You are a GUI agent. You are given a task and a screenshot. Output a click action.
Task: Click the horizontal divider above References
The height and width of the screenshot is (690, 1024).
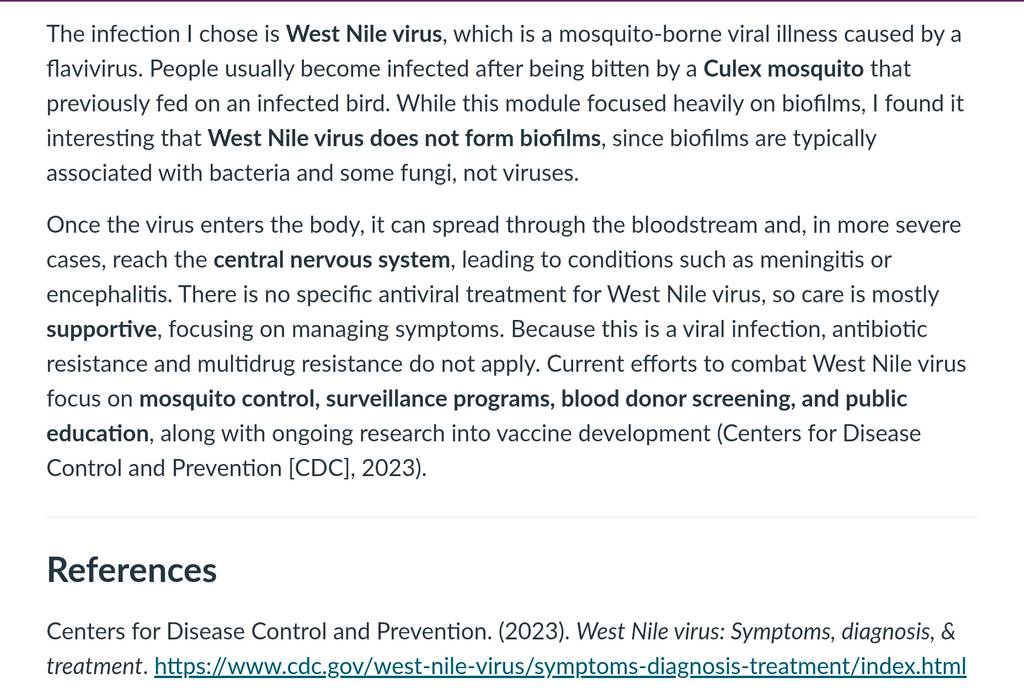(512, 516)
